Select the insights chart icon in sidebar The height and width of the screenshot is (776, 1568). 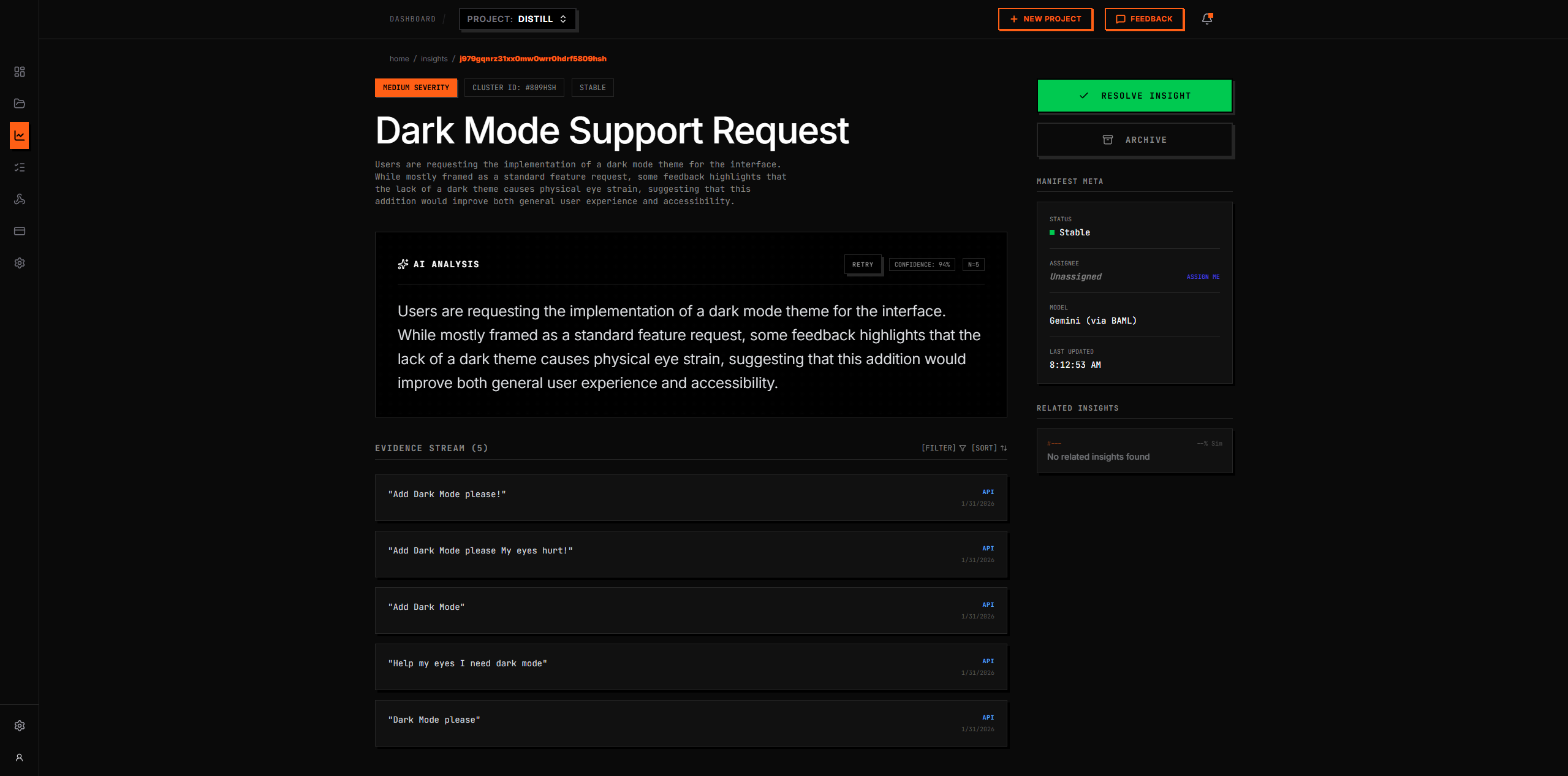(x=20, y=135)
